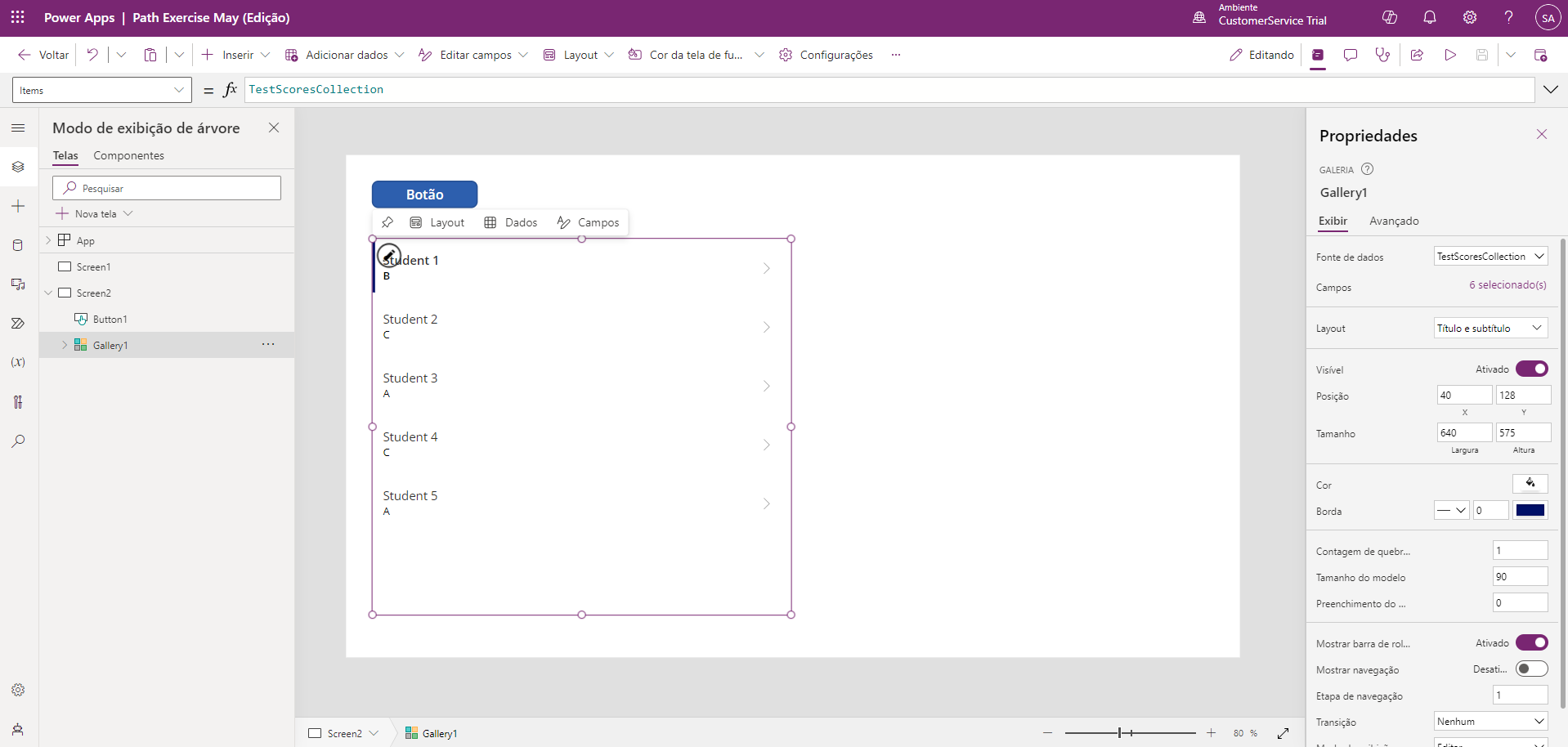
Task: Collapse Screen2 in the tree
Action: (48, 293)
